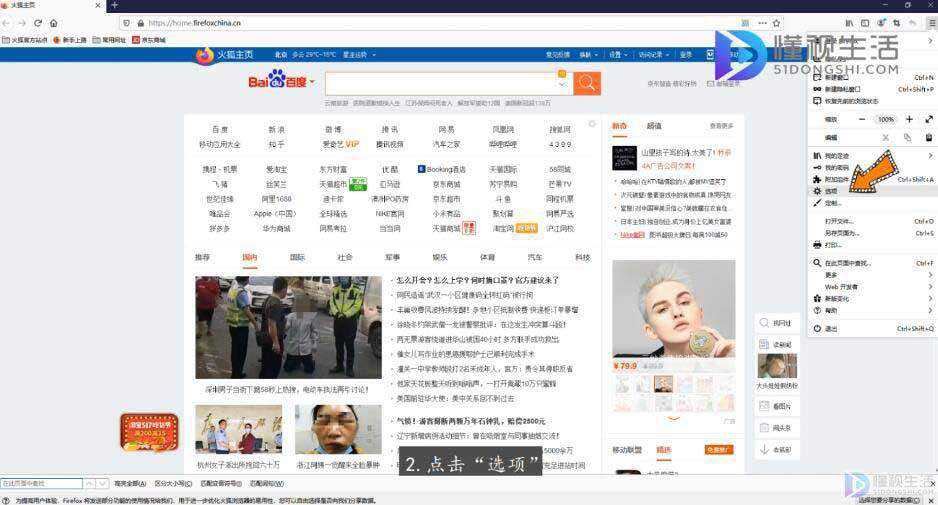Open 我的密码 logins menu entry
938x505 pixels.
tap(872, 168)
